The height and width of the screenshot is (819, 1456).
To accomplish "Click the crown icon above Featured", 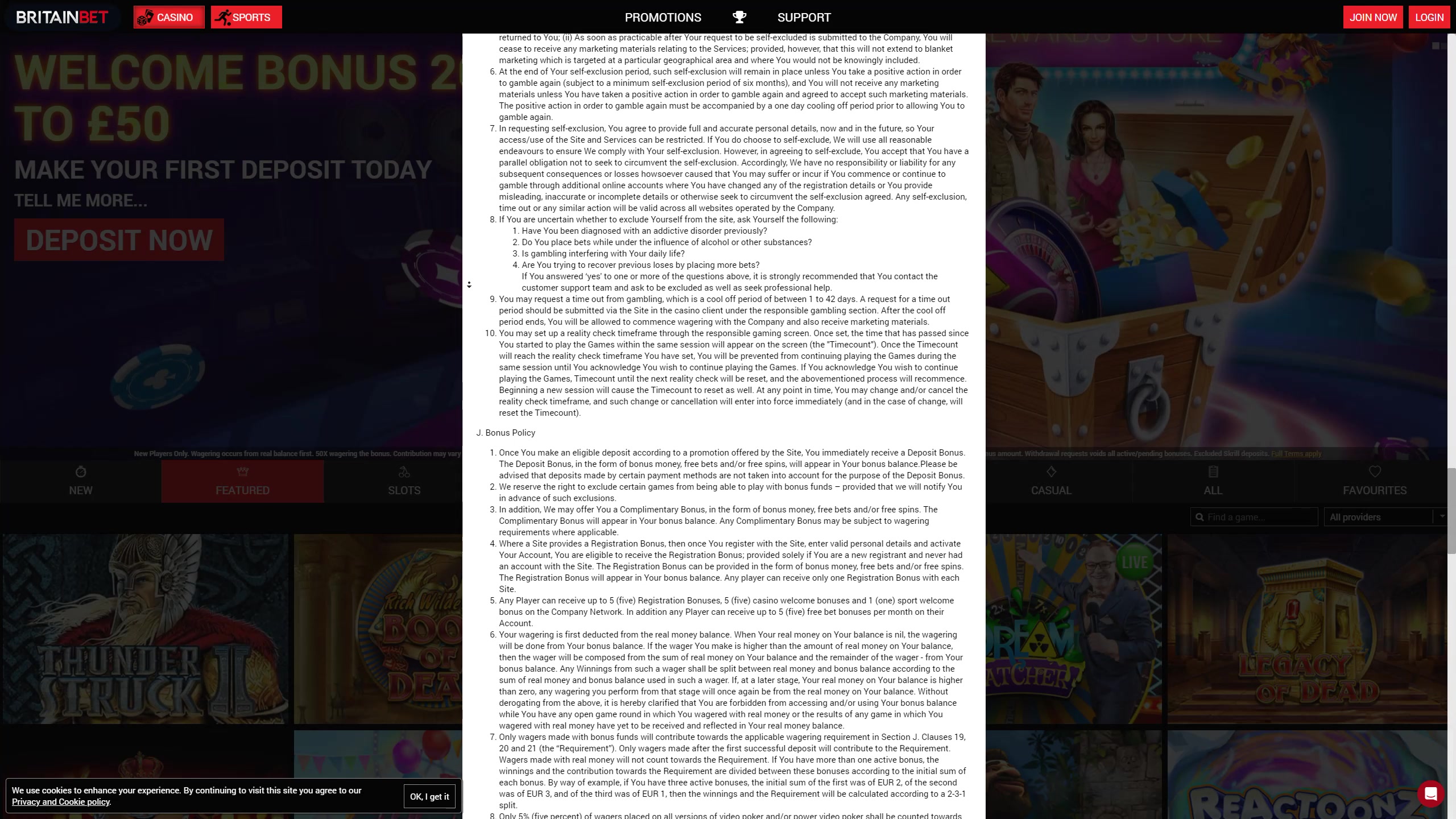I will click(x=242, y=471).
